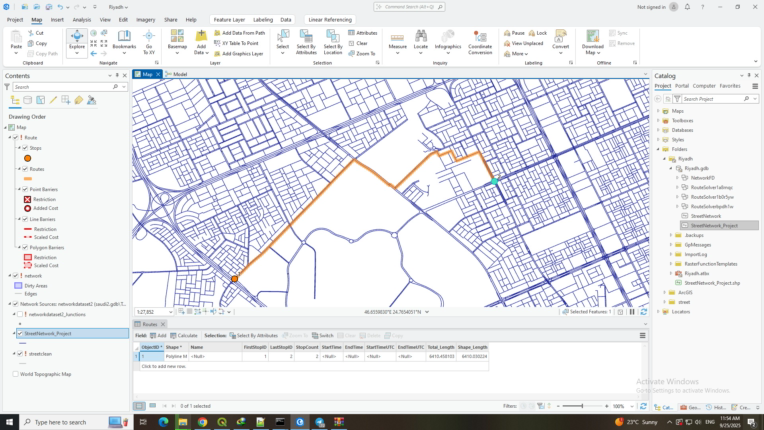The image size is (764, 430).
Task: Click the Convert labels tool
Action: click(x=560, y=40)
